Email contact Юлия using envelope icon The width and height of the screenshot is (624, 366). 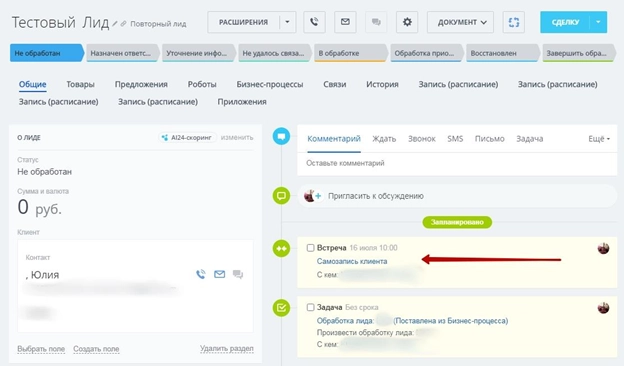pos(220,274)
